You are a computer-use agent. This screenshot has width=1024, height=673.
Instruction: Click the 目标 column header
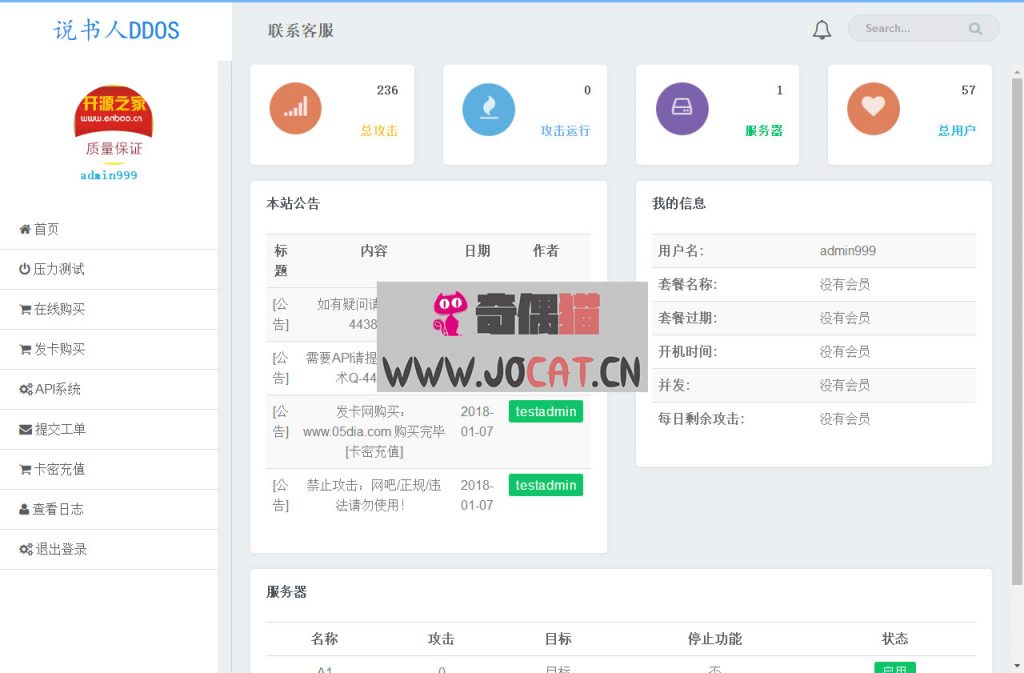point(558,638)
